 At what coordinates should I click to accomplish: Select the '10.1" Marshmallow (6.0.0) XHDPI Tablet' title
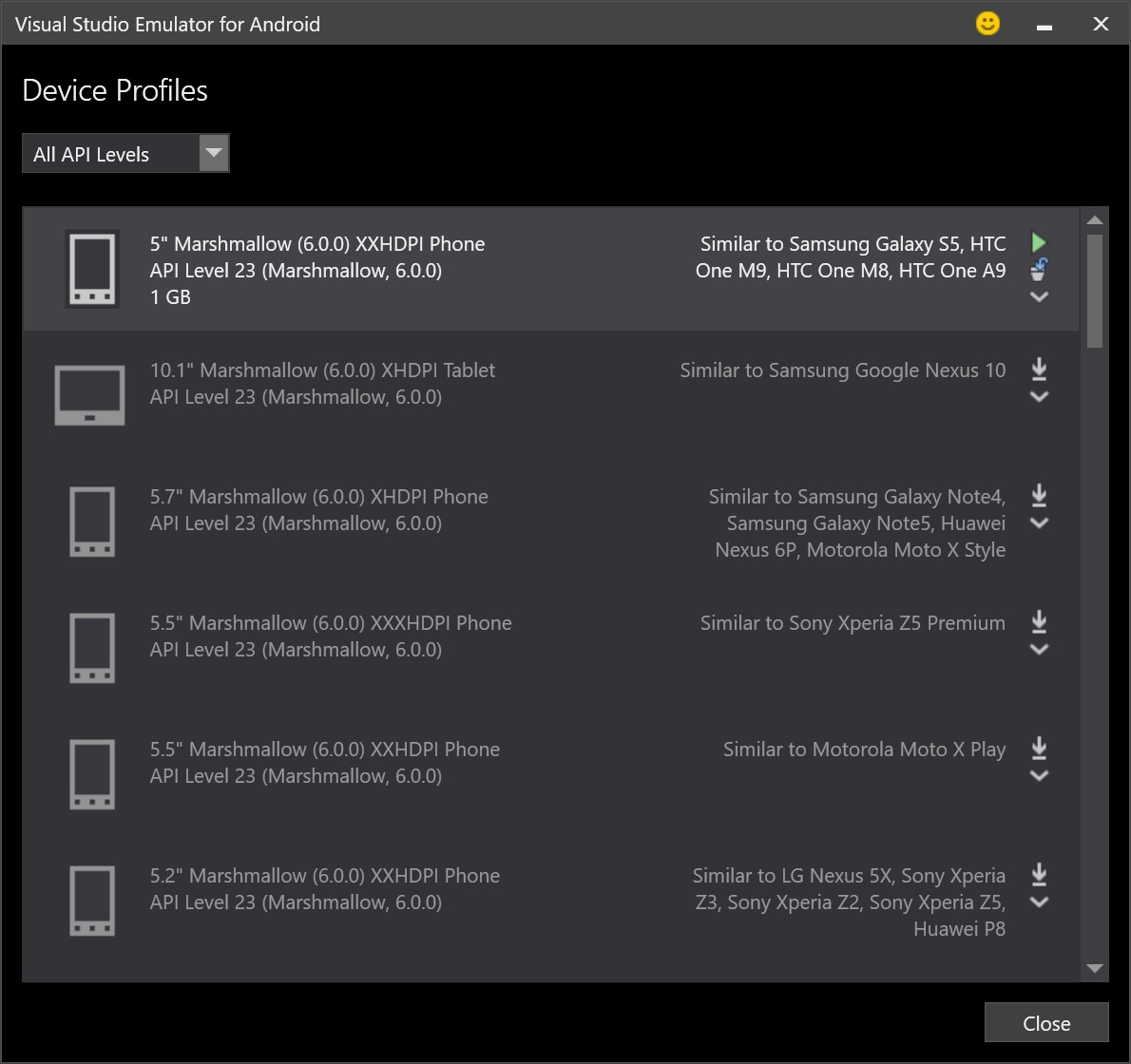pyautogui.click(x=322, y=370)
